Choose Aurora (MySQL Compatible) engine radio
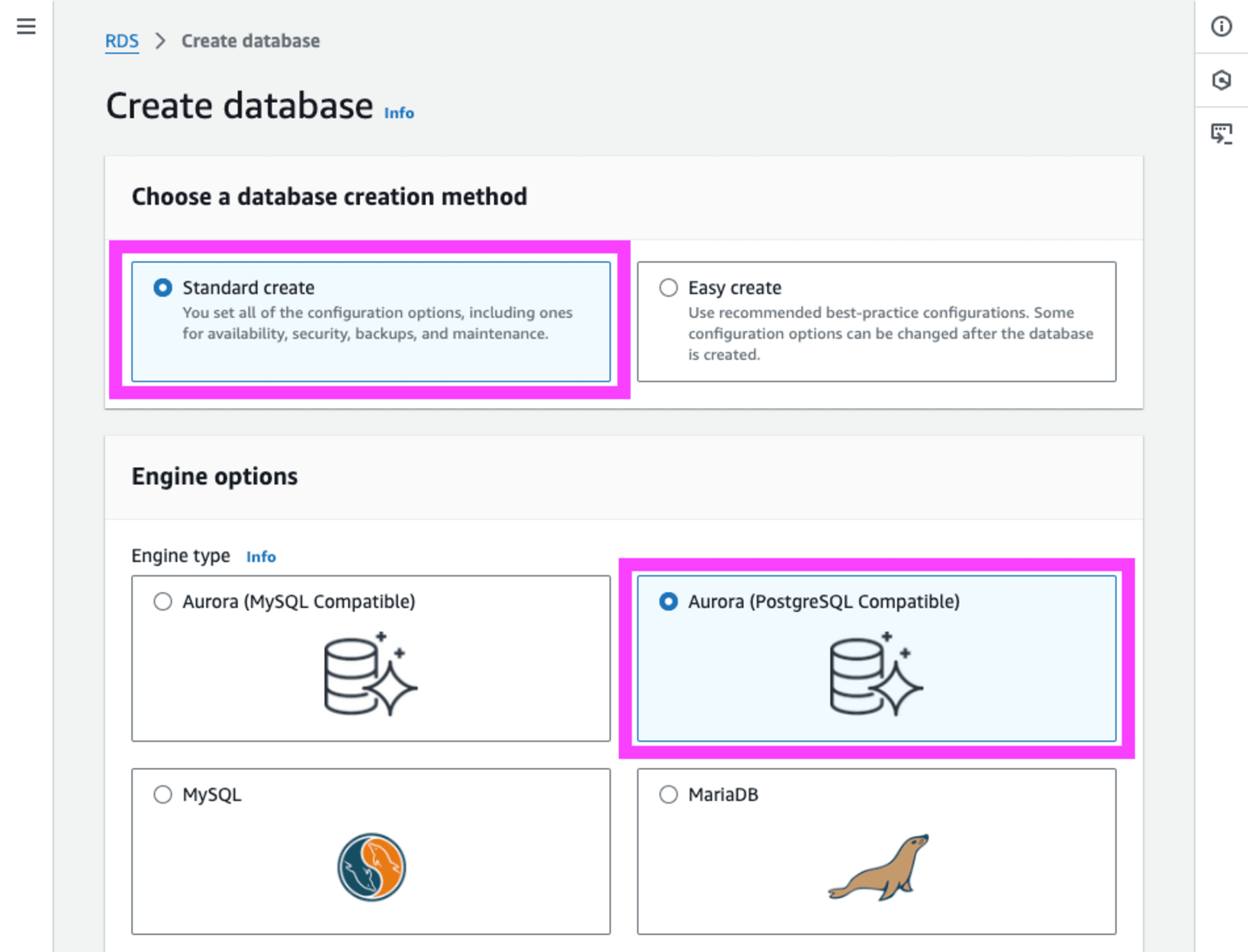The image size is (1248, 952). pos(163,601)
